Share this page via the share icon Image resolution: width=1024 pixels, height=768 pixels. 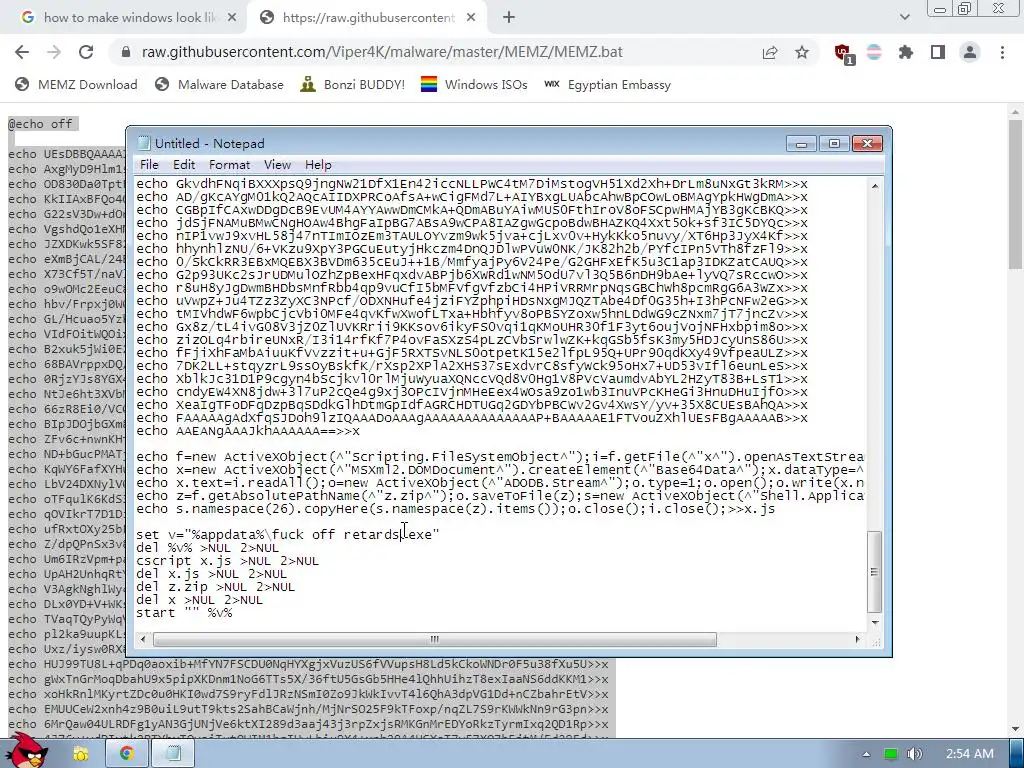770,52
